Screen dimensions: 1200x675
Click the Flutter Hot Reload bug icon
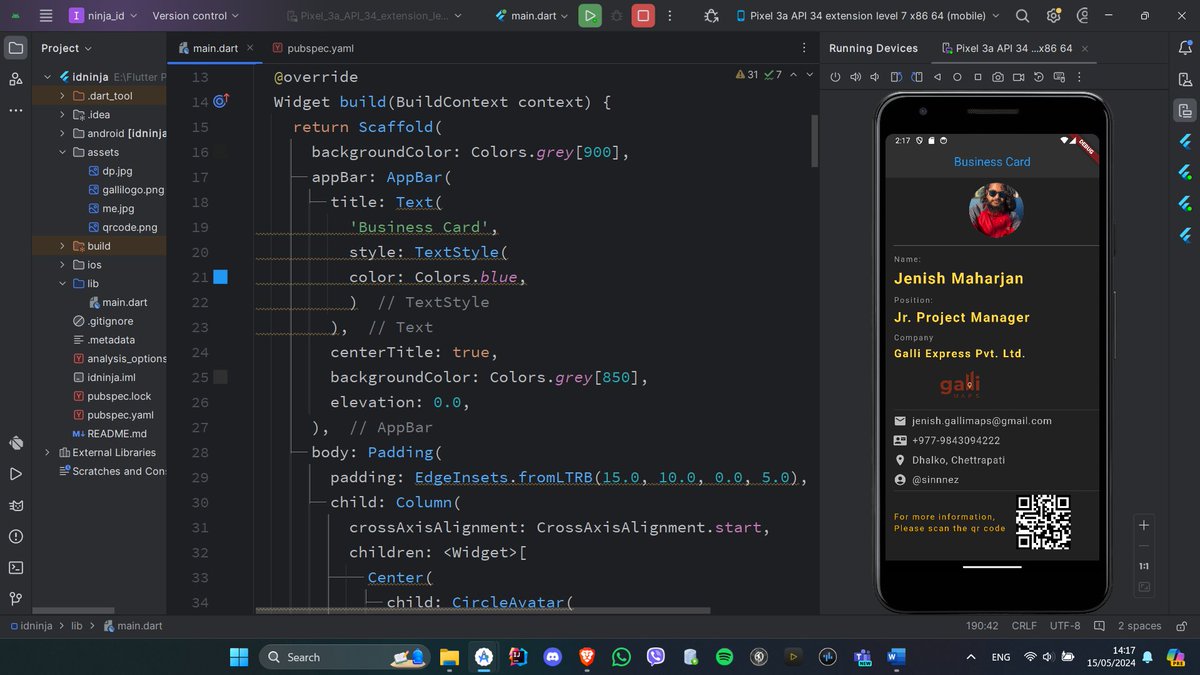(x=711, y=16)
